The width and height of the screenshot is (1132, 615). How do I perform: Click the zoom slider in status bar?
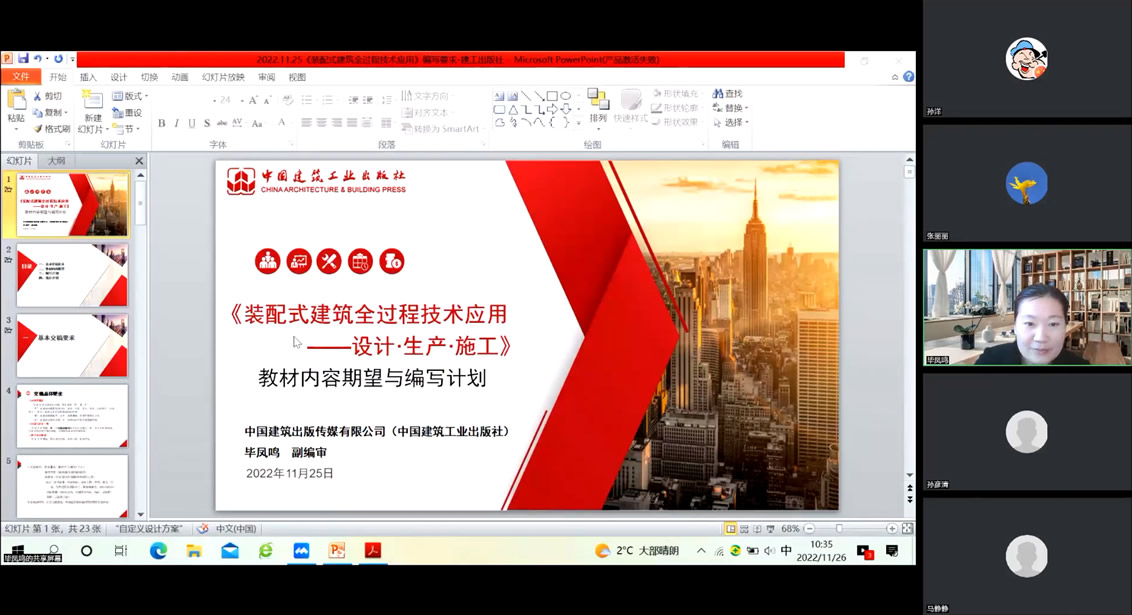[839, 529]
